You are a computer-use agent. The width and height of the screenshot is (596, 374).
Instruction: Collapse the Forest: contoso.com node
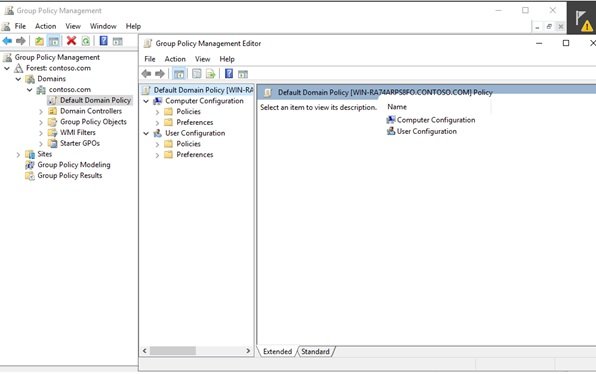[x=7, y=68]
